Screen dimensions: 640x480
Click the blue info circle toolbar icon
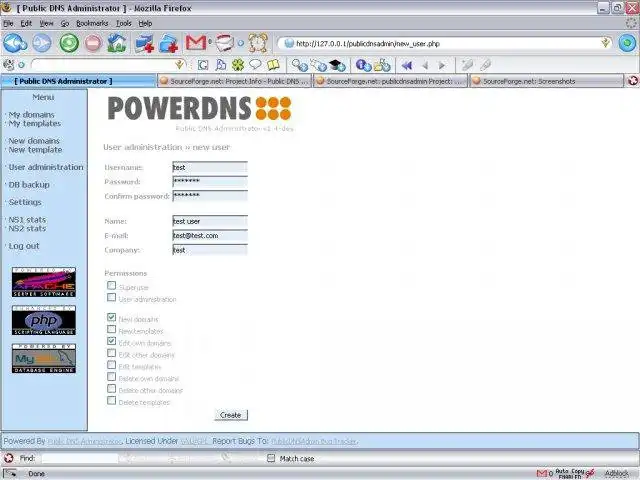pyautogui.click(x=363, y=65)
